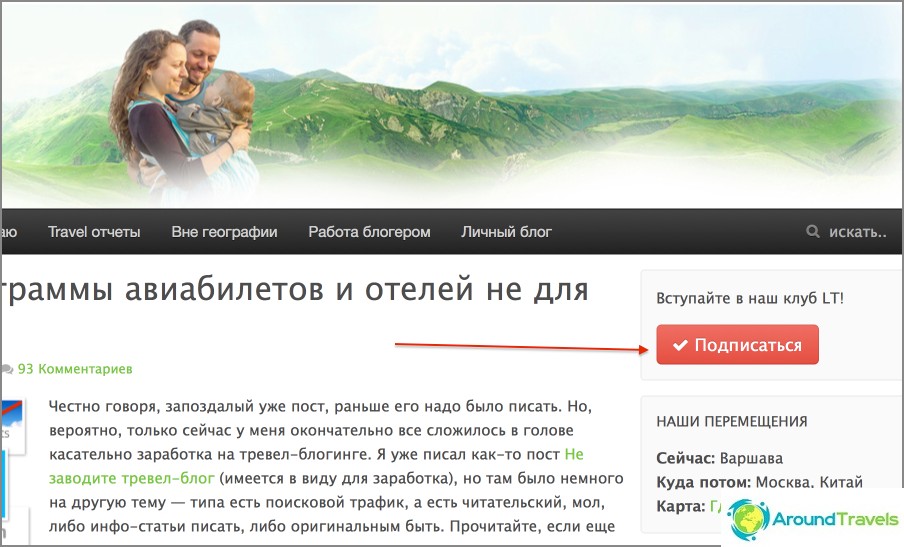This screenshot has width=904, height=547.
Task: Click the cropped thumbnail left of the article
Action: click(13, 425)
